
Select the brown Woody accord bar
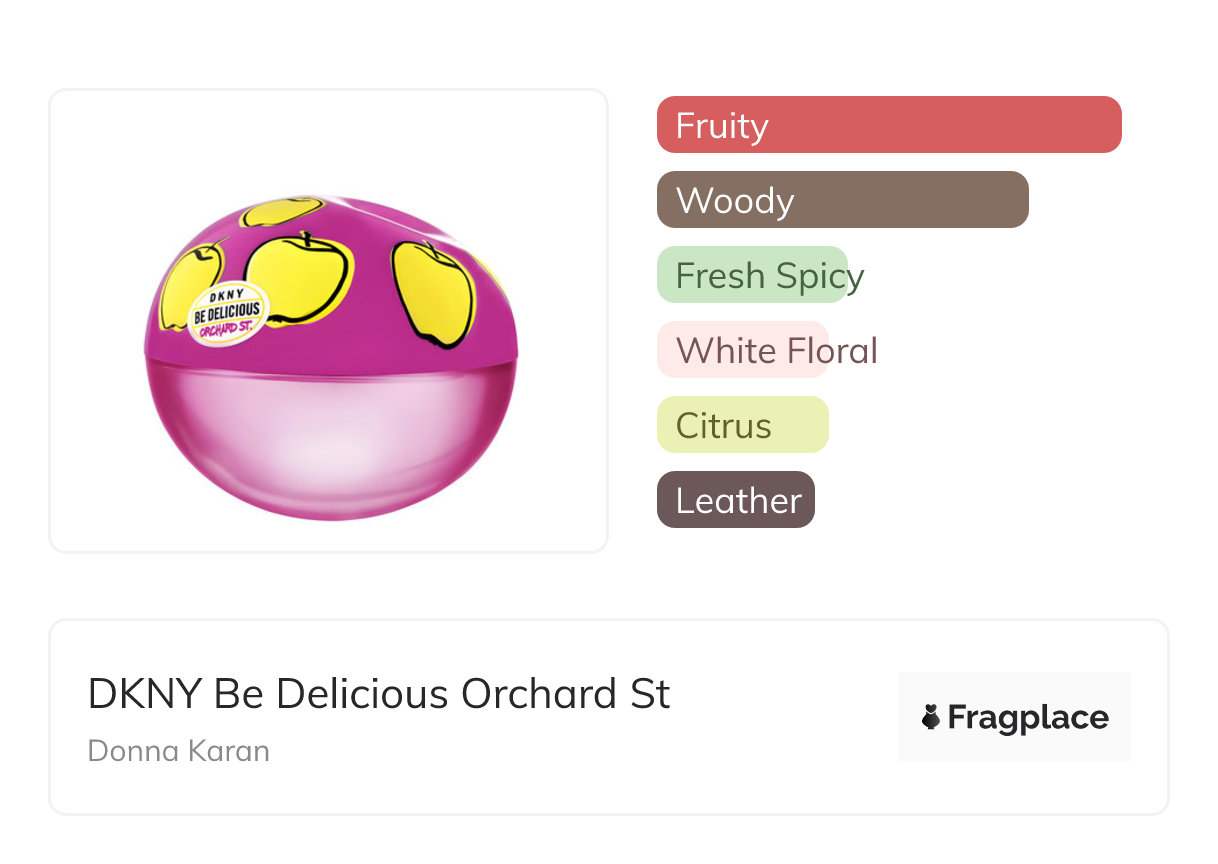point(842,200)
